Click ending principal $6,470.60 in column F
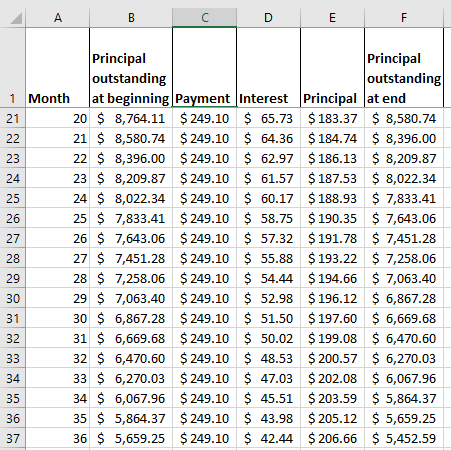Screen dimensions: 451x450 click(x=404, y=338)
